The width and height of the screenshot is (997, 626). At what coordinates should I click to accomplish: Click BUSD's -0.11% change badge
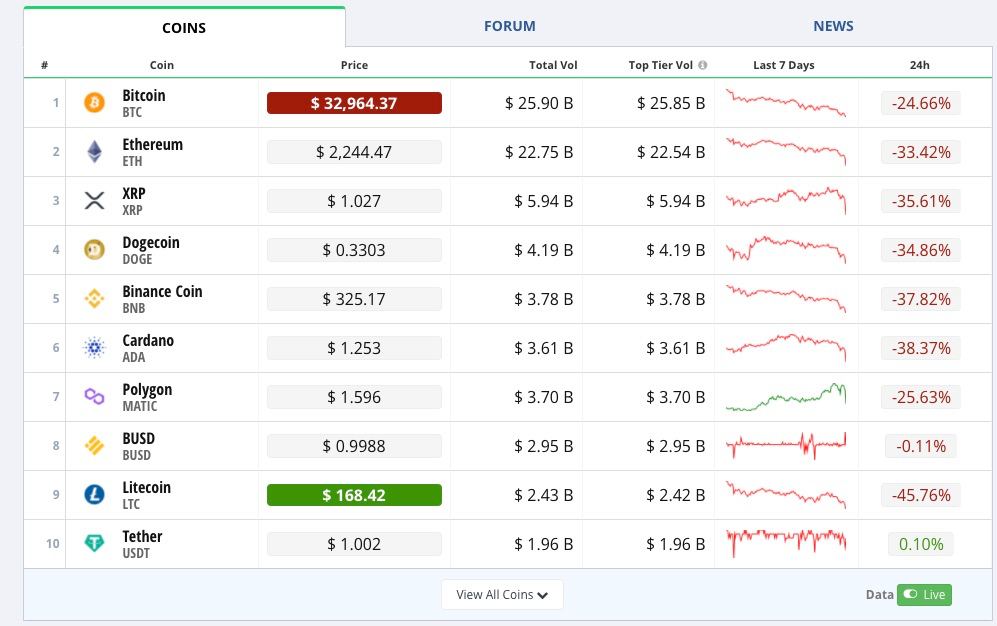coord(921,446)
